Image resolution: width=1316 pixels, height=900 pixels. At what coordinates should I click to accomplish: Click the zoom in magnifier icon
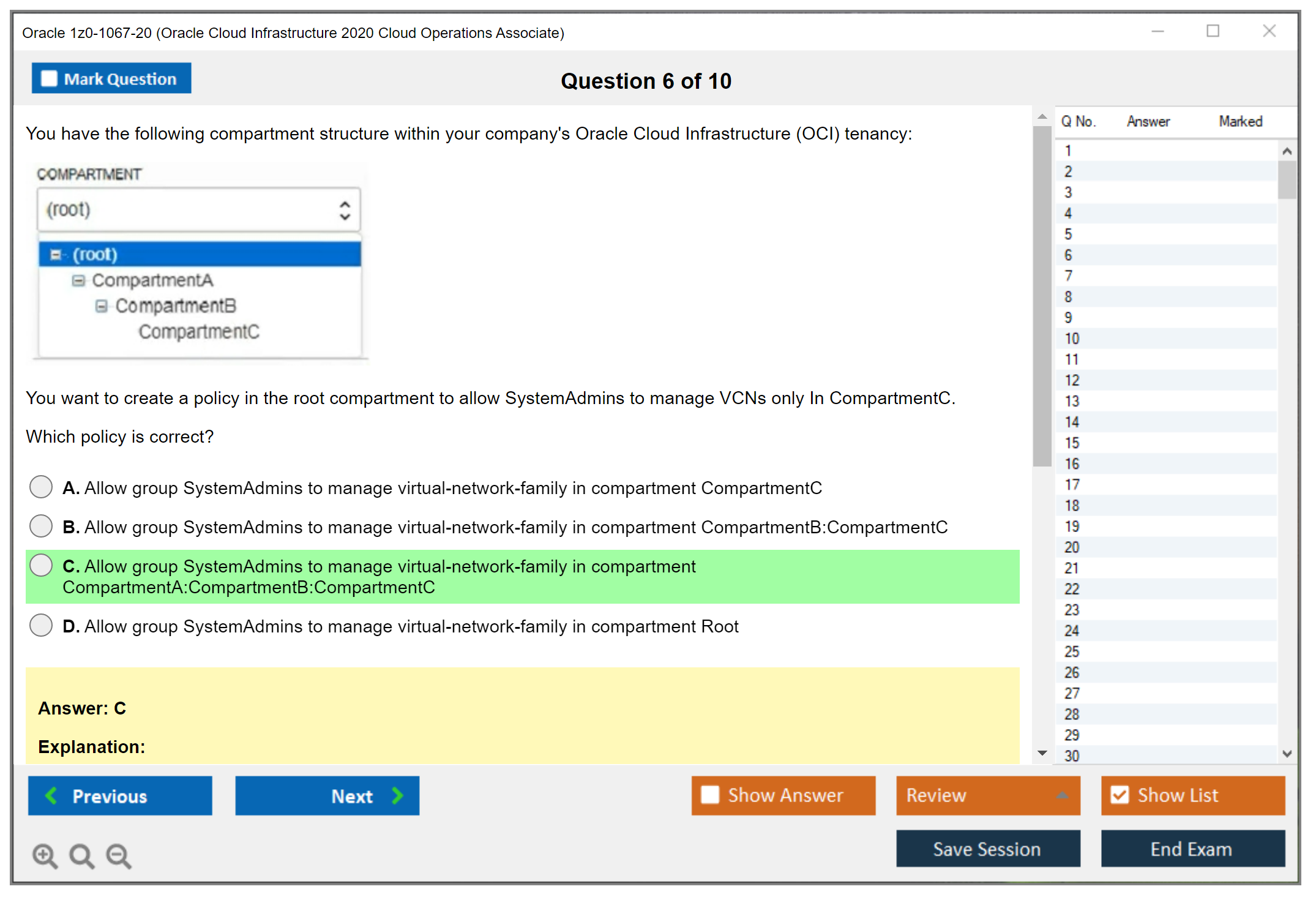45,855
